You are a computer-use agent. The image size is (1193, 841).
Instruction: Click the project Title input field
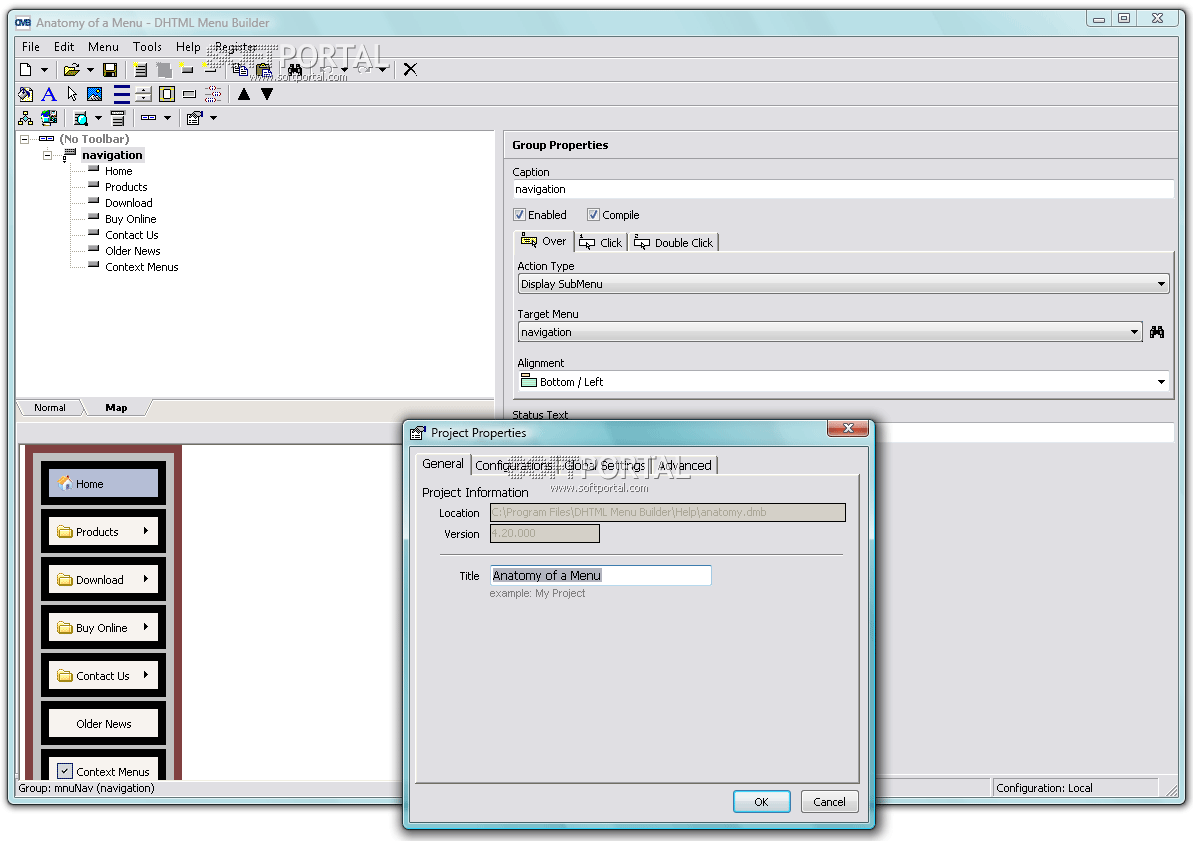point(600,575)
